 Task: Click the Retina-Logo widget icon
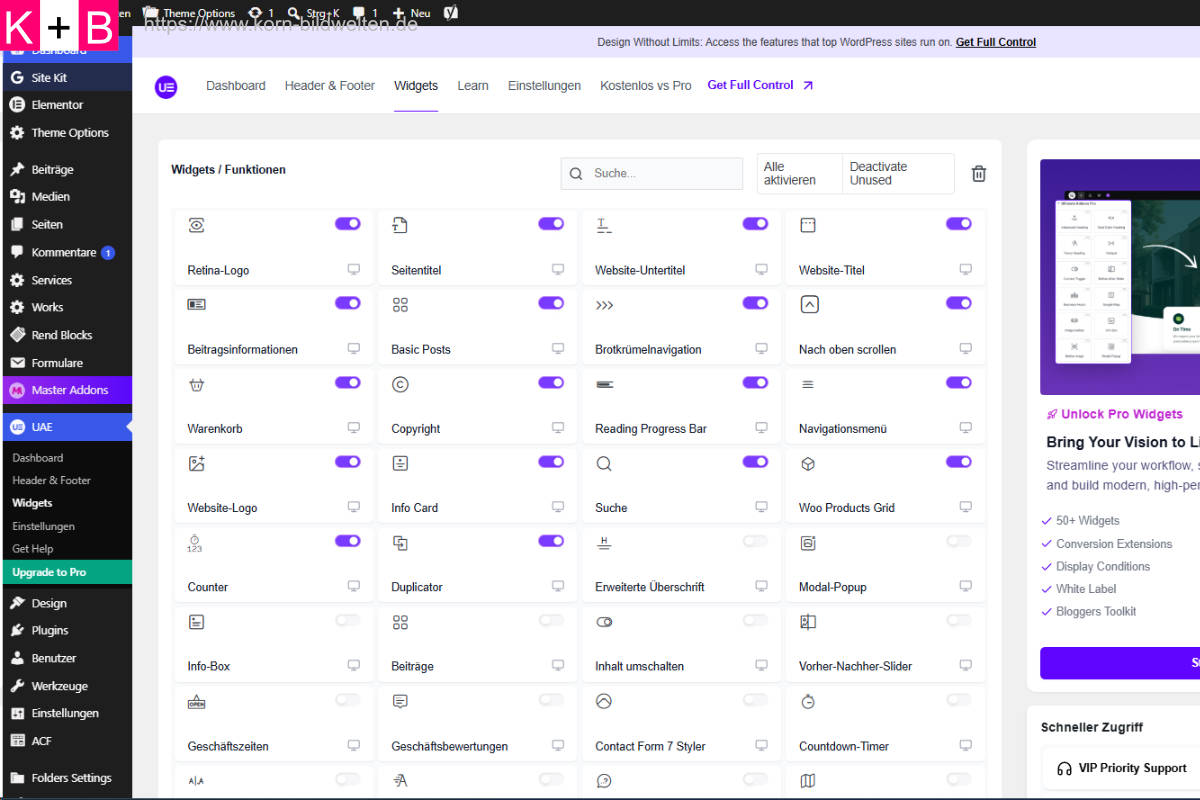tap(196, 225)
